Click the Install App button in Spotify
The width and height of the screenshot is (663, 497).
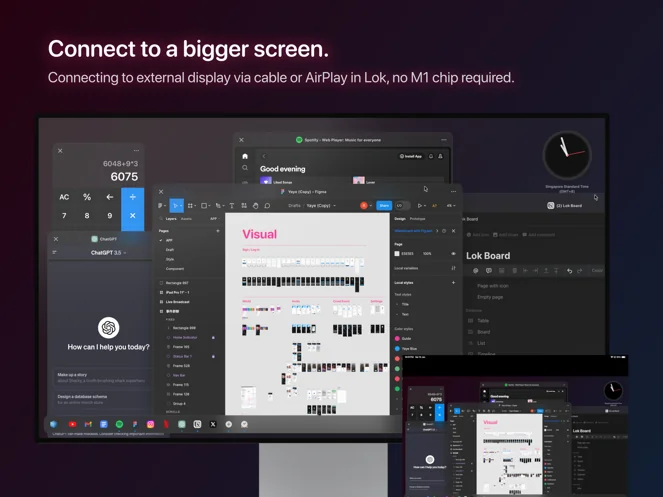pyautogui.click(x=411, y=156)
